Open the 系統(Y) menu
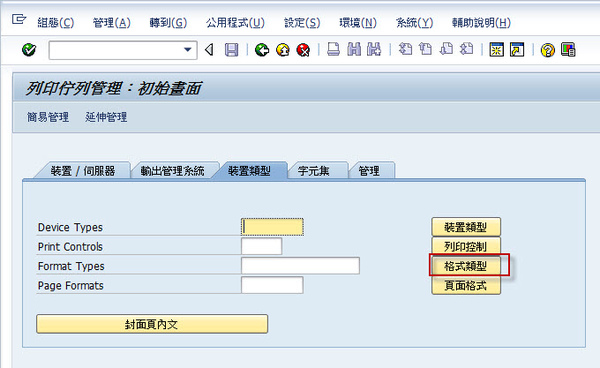 click(x=414, y=23)
